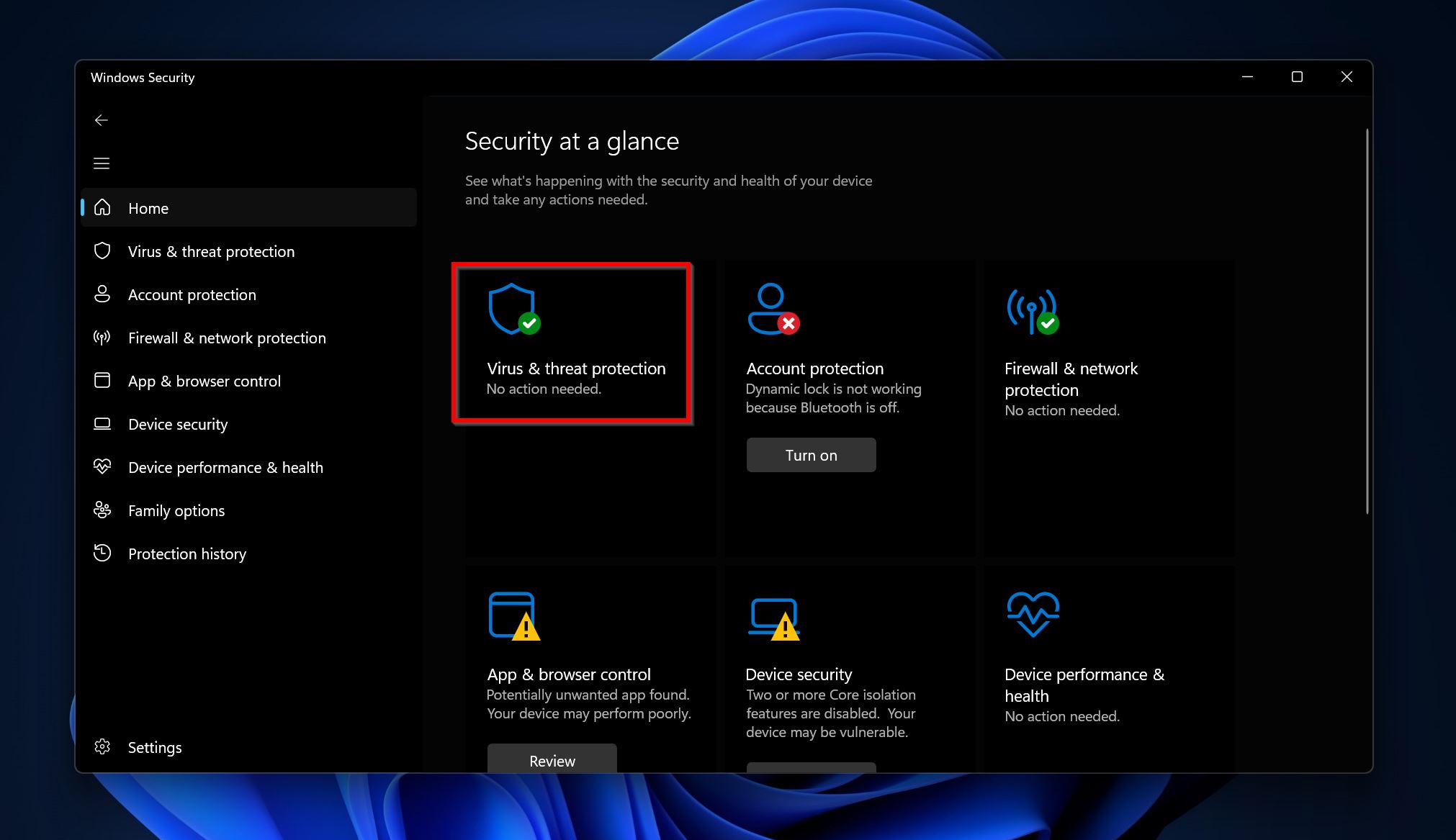This screenshot has width=1456, height=840.
Task: Expand the left navigation hamburger menu
Action: click(x=101, y=162)
